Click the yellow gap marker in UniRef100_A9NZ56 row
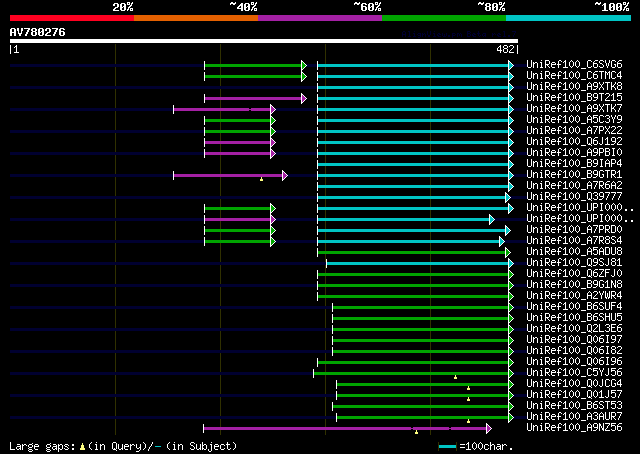 [x=416, y=432]
